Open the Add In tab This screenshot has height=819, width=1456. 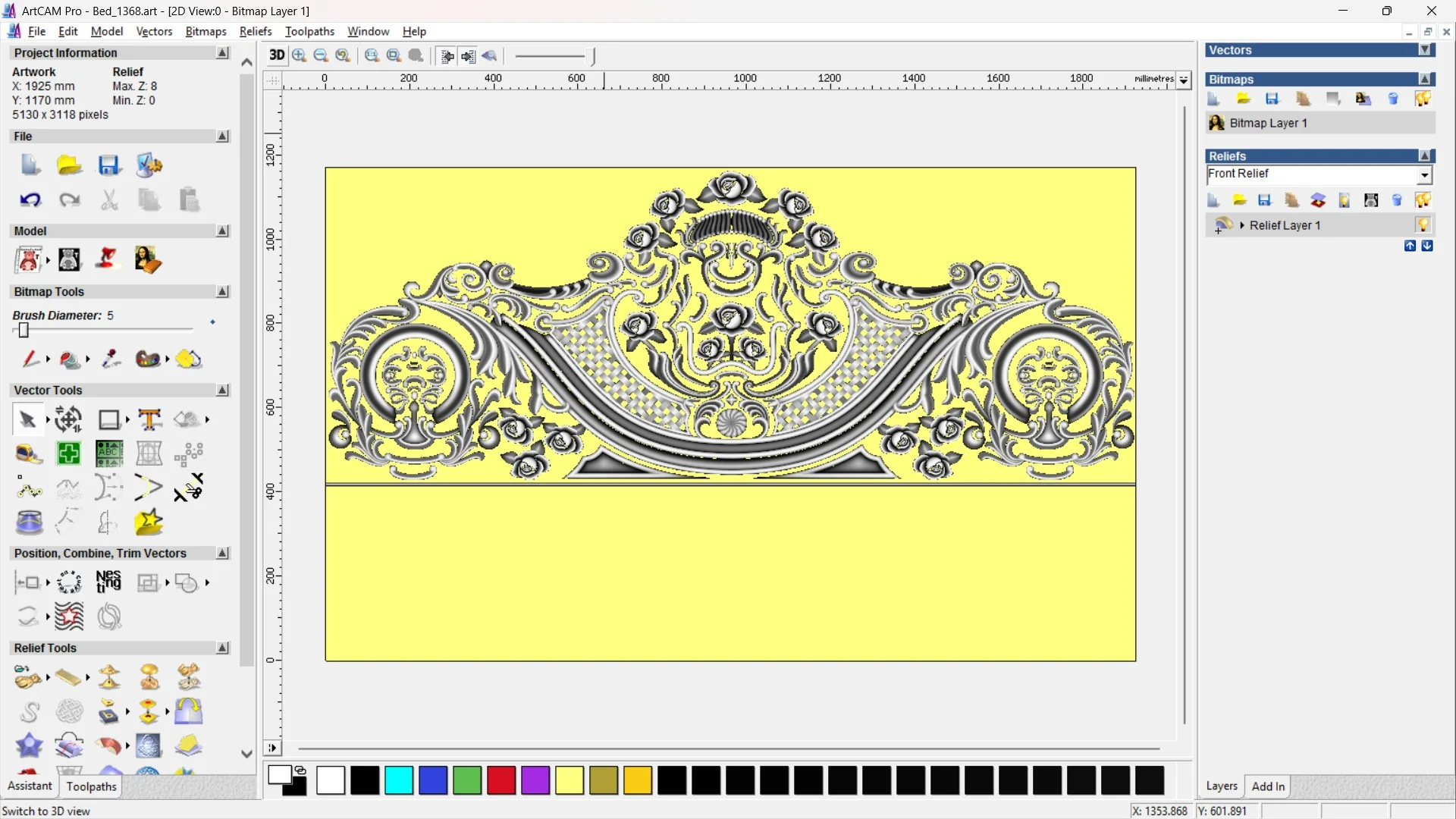point(1268,786)
